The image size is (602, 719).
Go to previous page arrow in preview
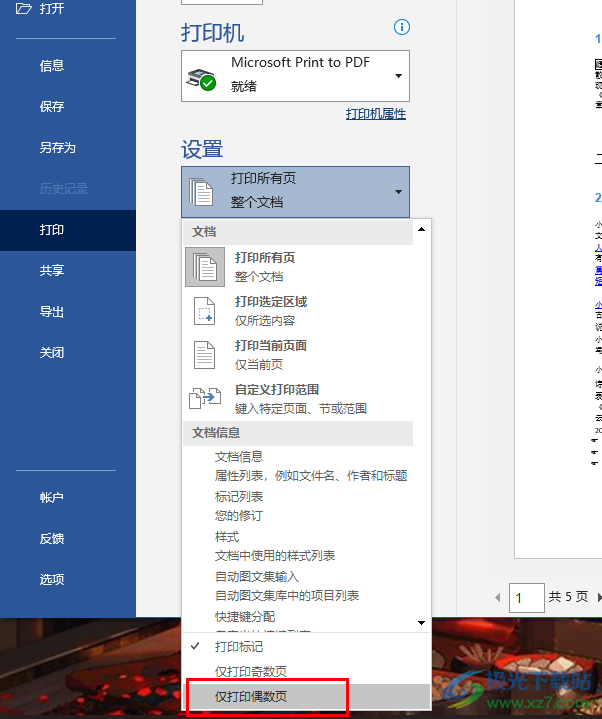click(x=498, y=598)
